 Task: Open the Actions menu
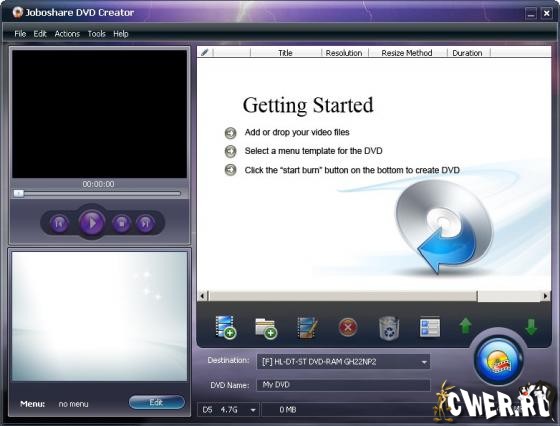click(67, 34)
